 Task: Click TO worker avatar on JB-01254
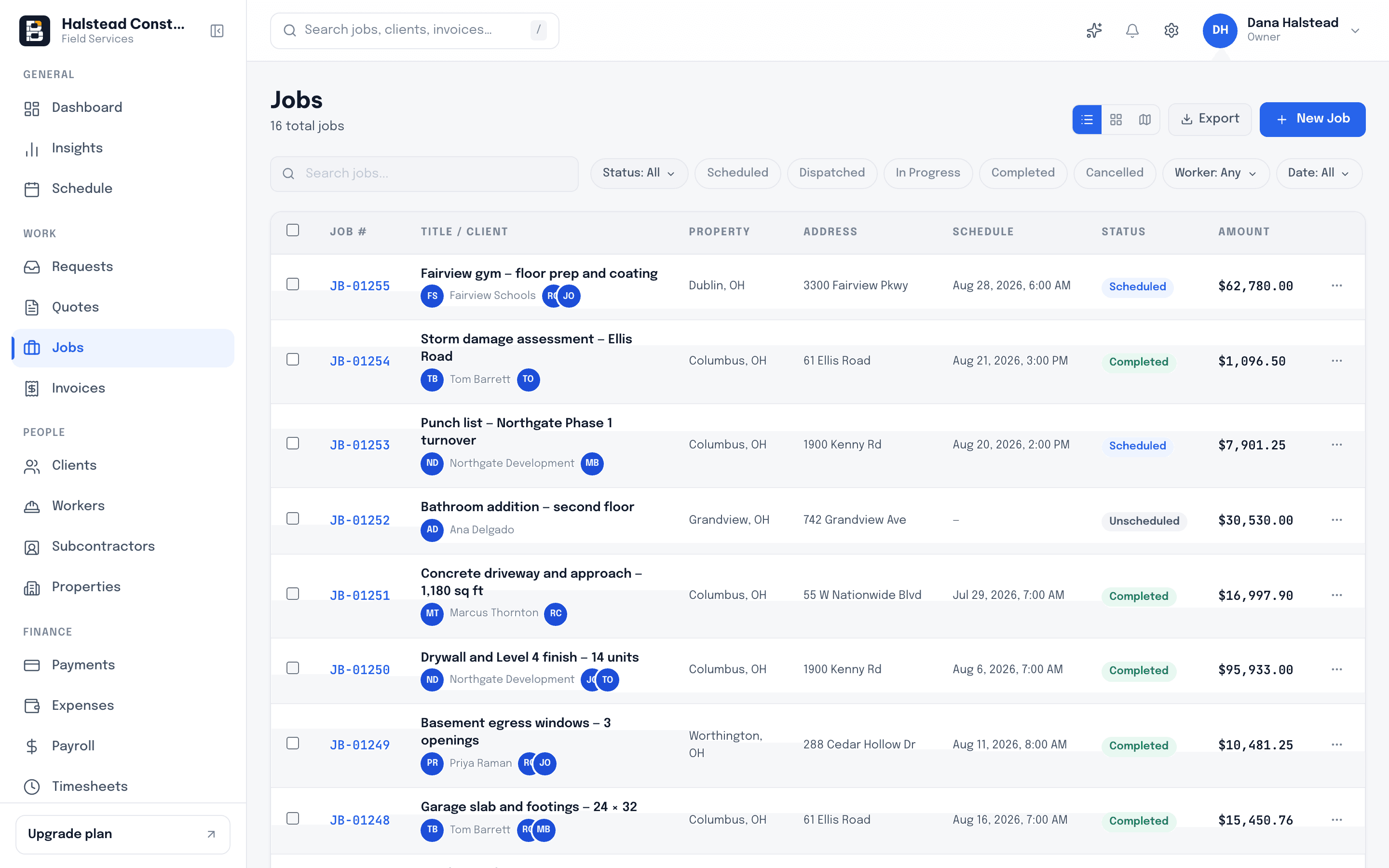point(528,380)
